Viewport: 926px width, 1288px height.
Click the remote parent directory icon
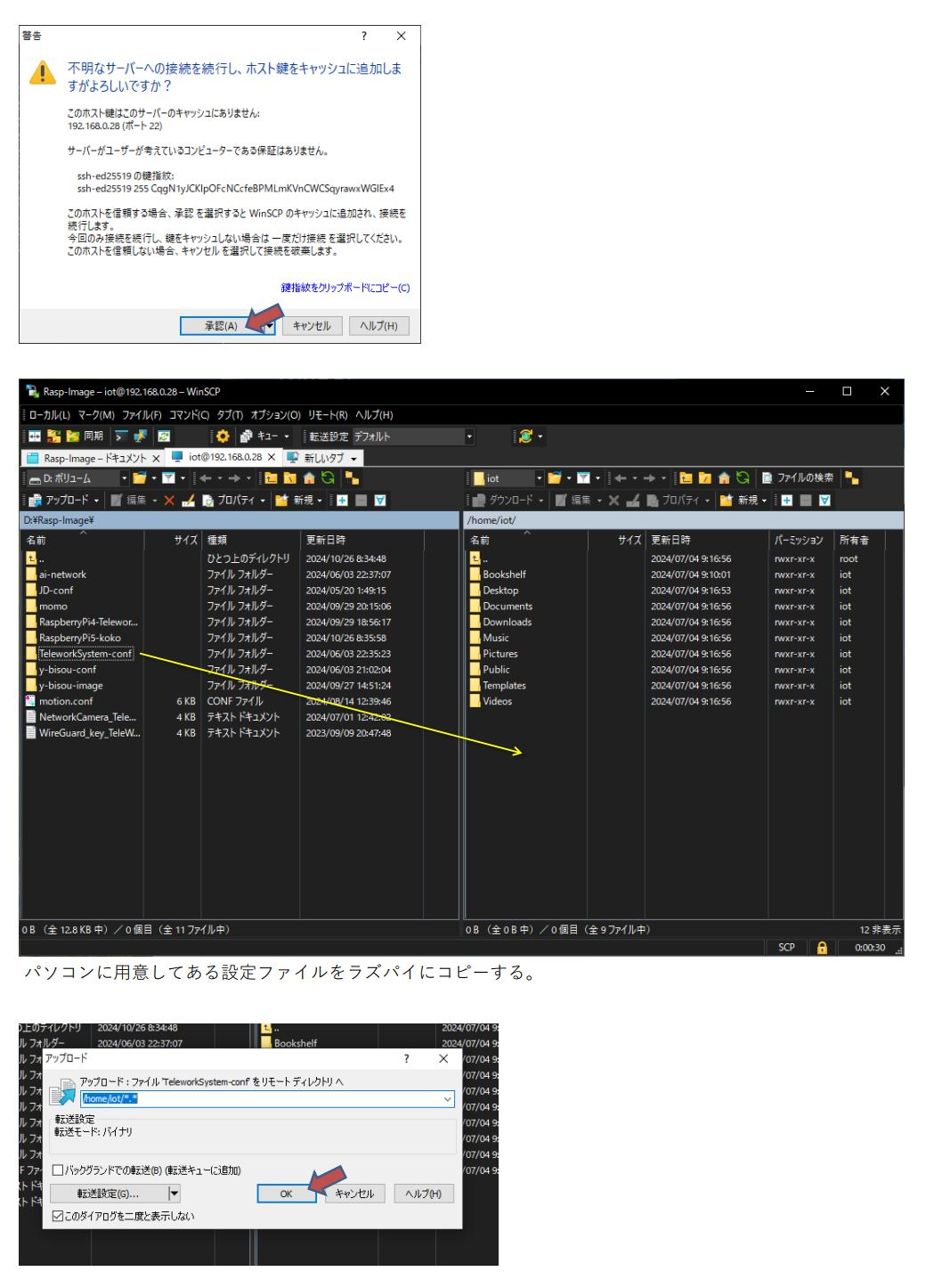686,478
